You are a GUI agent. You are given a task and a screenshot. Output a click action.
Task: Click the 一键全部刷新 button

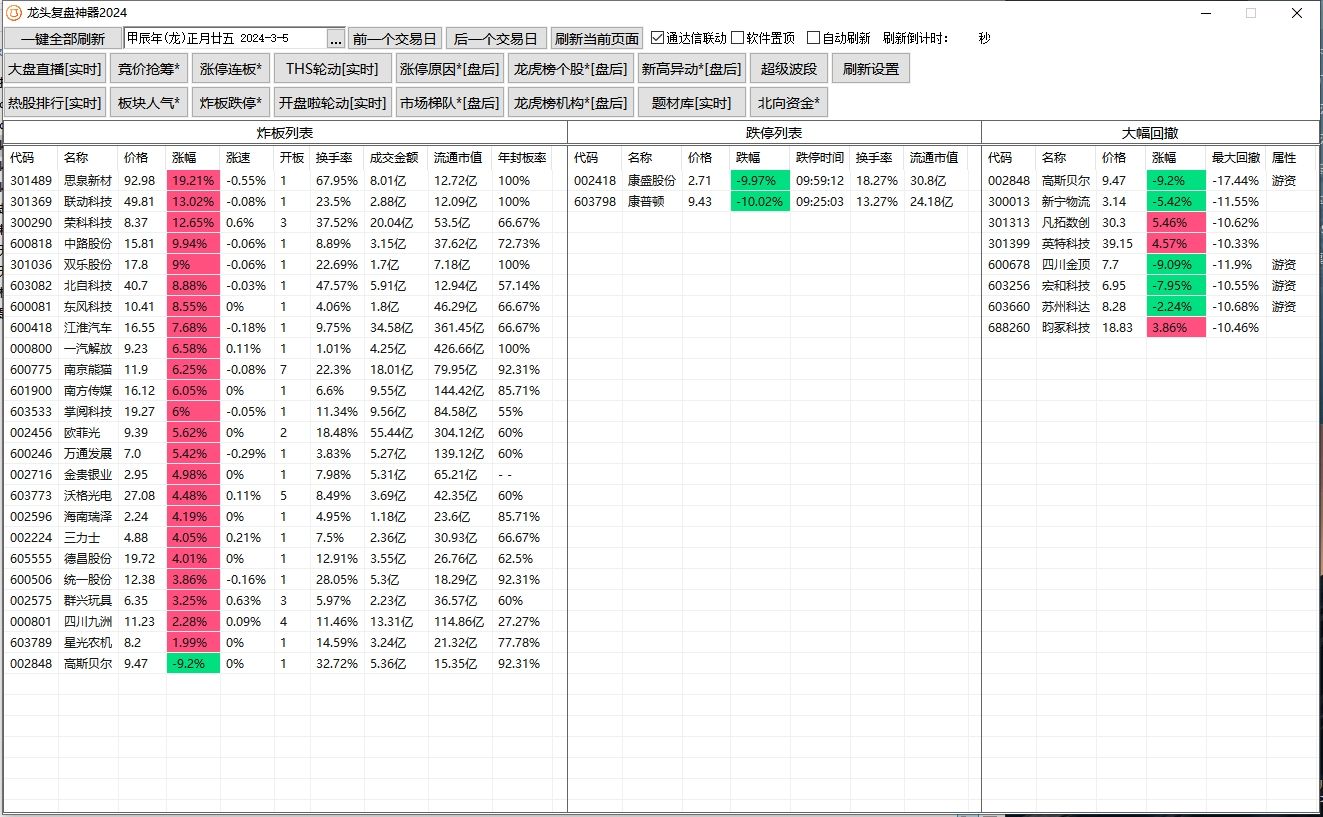click(x=63, y=39)
